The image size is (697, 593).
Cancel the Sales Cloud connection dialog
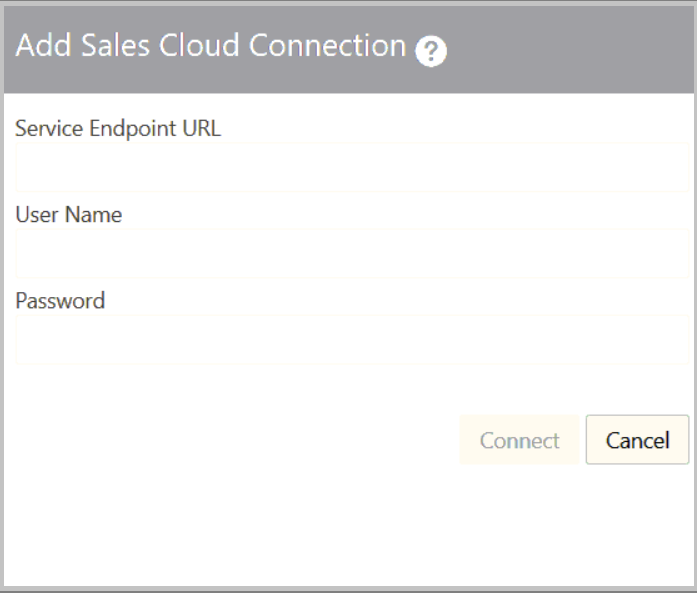(637, 440)
